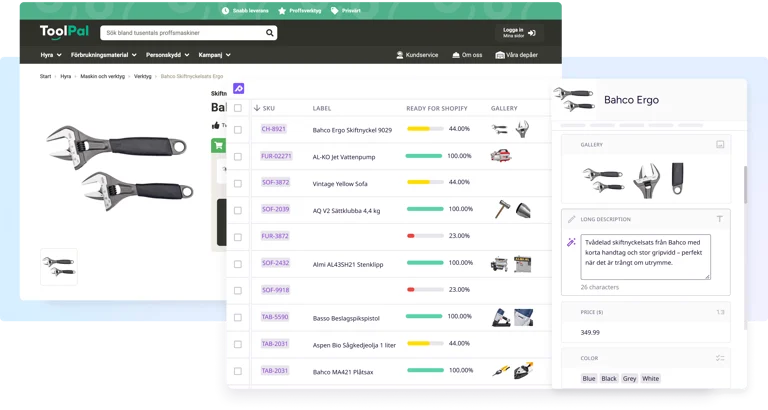Click the Om oss icon
Image resolution: width=768 pixels, height=410 pixels.
(456, 55)
